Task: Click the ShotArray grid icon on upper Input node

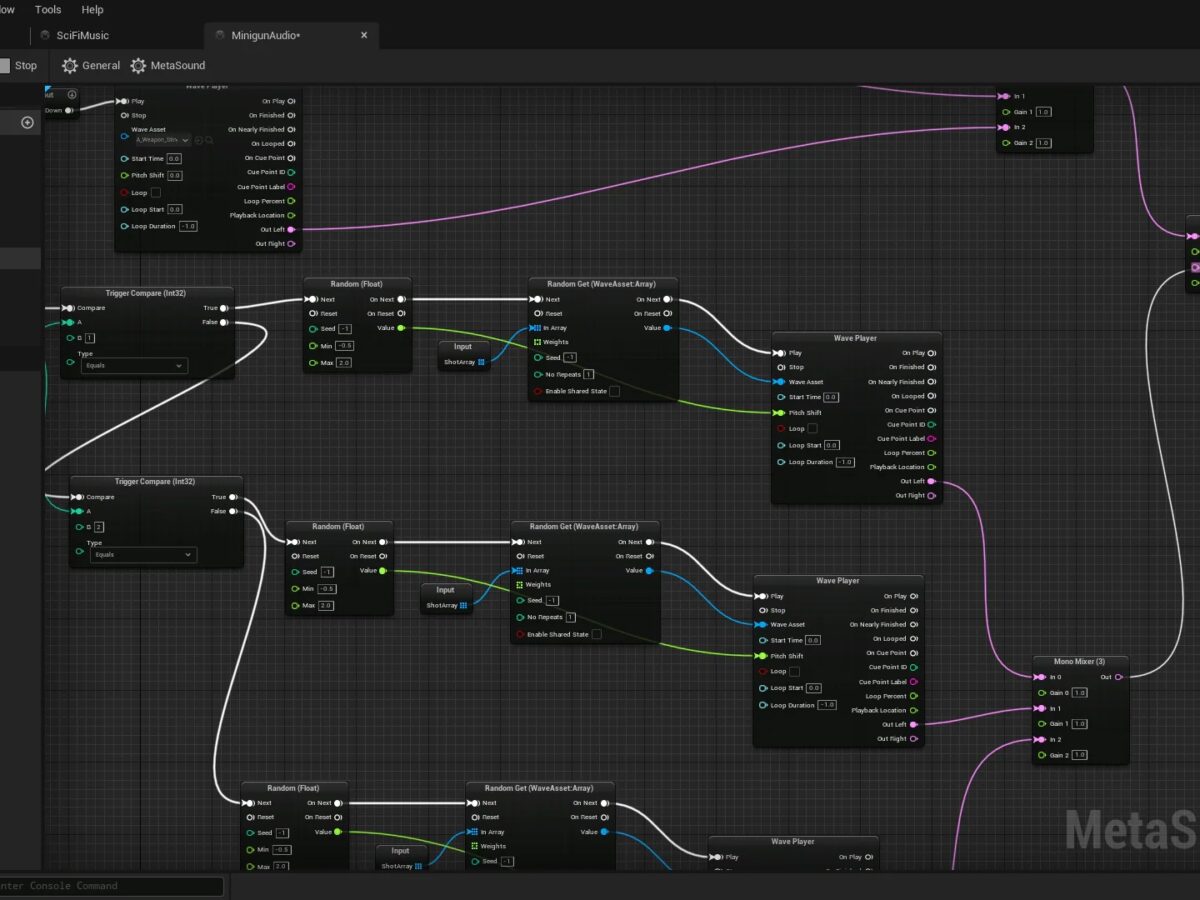Action: point(481,363)
